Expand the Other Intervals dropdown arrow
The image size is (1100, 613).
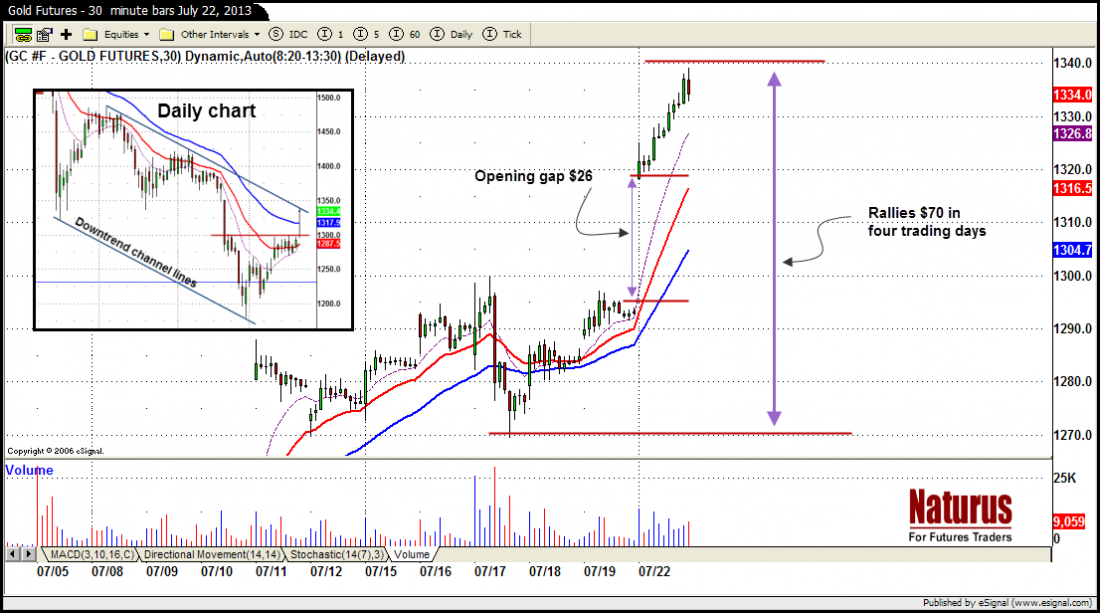(257, 34)
